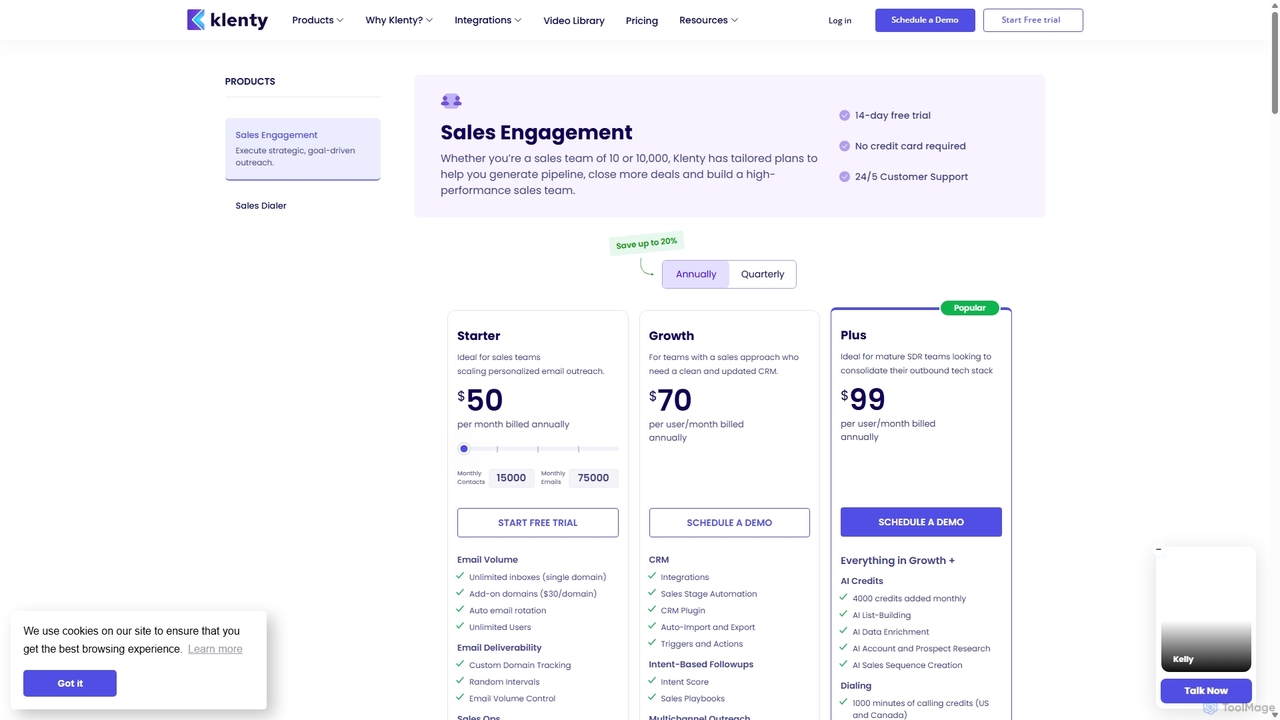Expand the Products dropdown menu
This screenshot has width=1280, height=720.
(x=317, y=20)
